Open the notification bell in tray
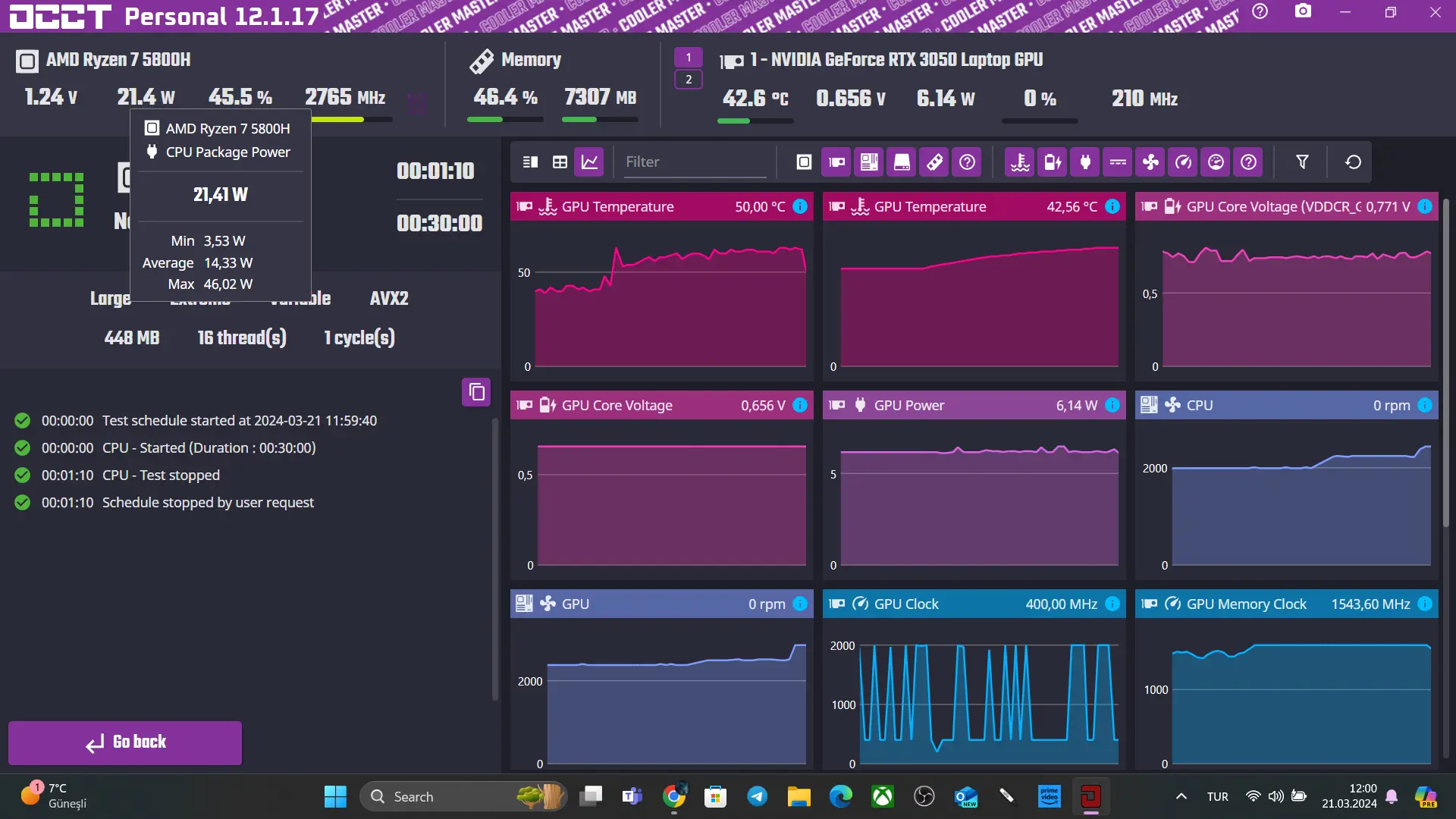This screenshot has width=1456, height=819. click(x=1392, y=796)
